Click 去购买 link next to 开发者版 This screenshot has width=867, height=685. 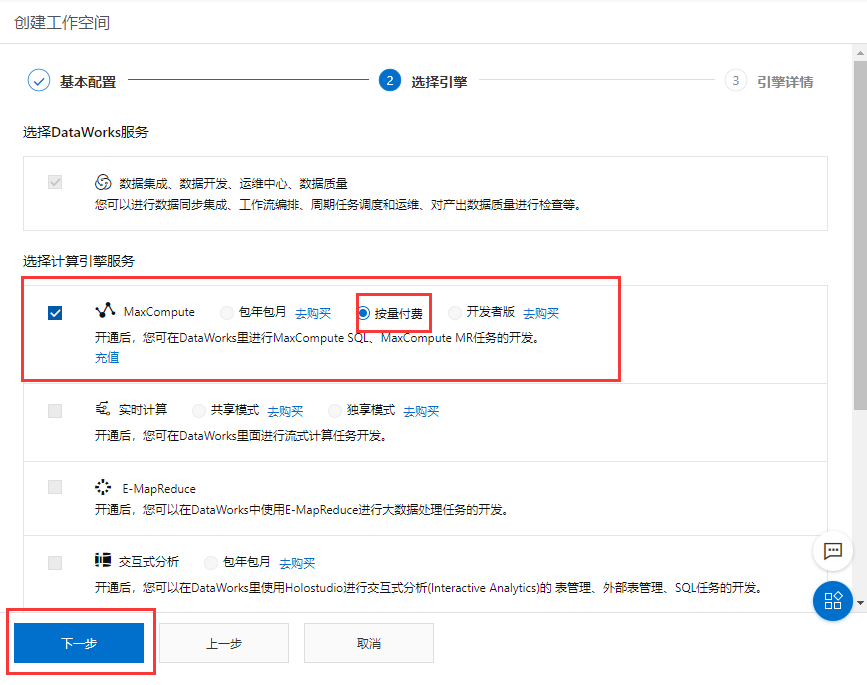(x=541, y=313)
